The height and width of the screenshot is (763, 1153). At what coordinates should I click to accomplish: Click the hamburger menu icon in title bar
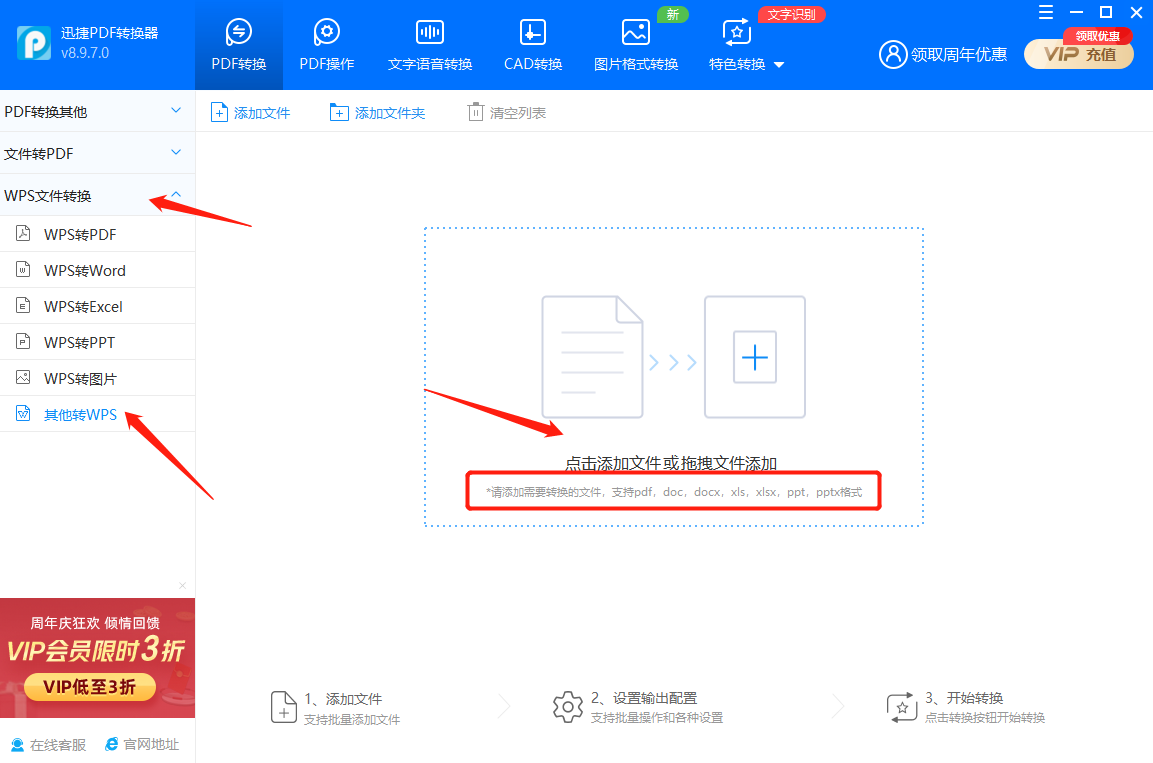coord(1045,13)
